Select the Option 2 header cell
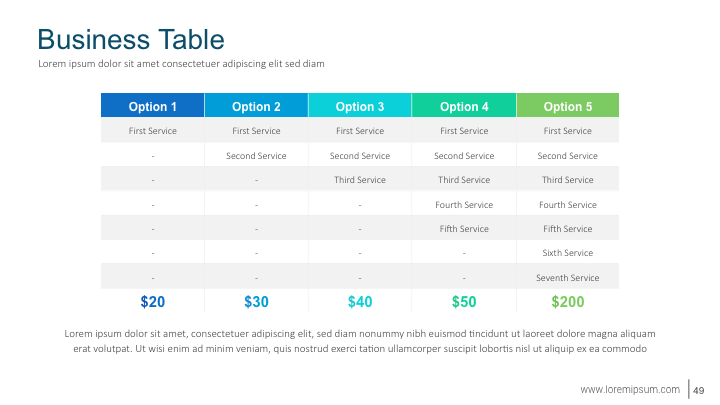This screenshot has width=720, height=405. [x=256, y=107]
